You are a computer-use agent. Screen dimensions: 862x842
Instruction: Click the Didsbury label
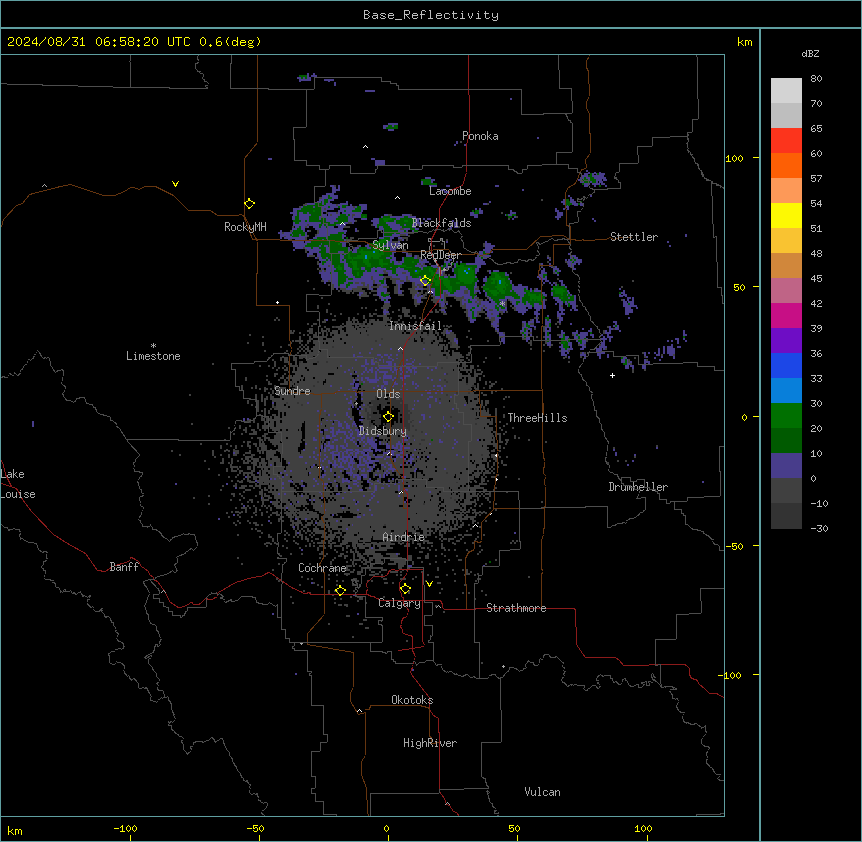point(383,431)
